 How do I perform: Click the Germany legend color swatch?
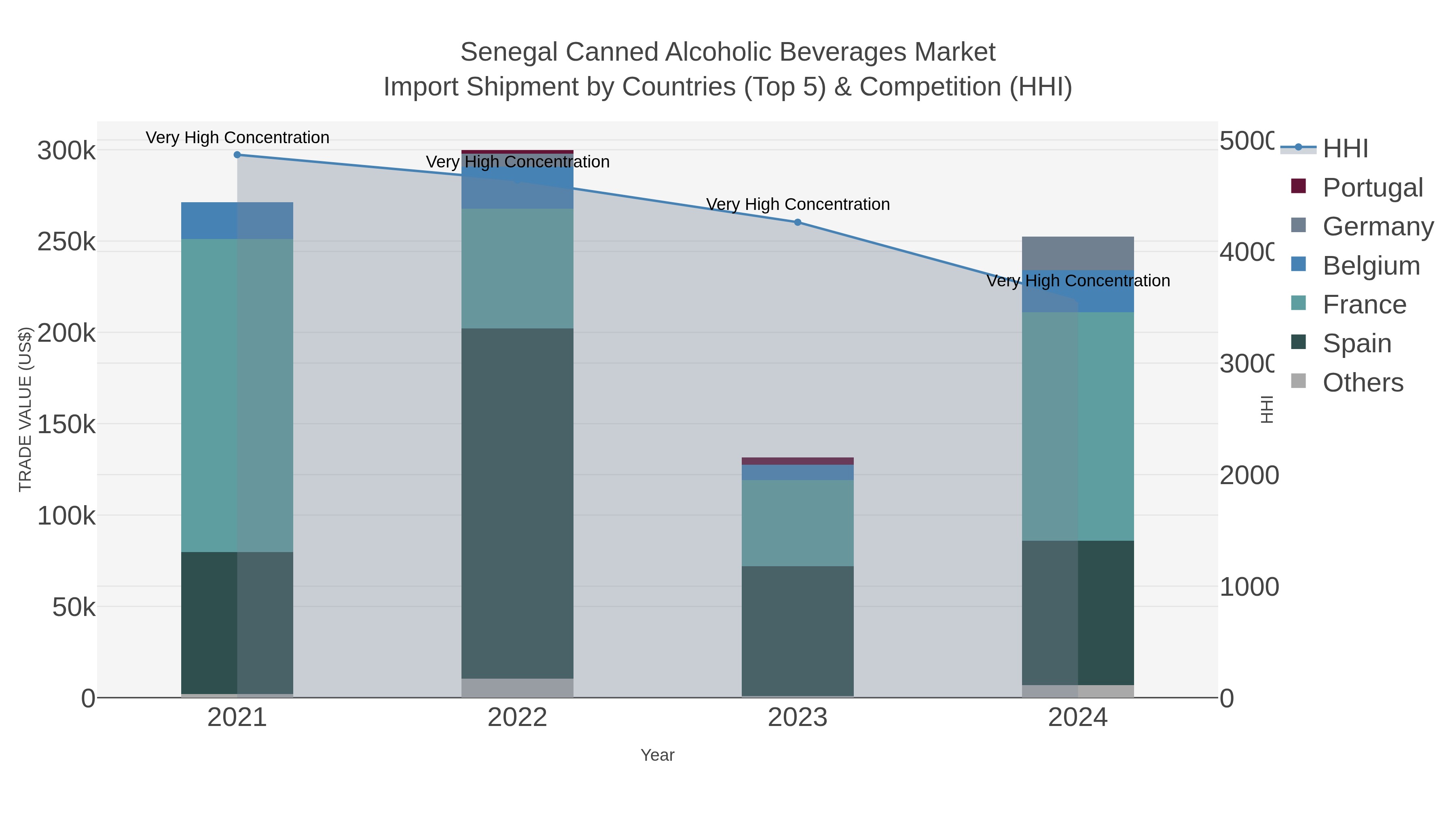[x=1299, y=225]
